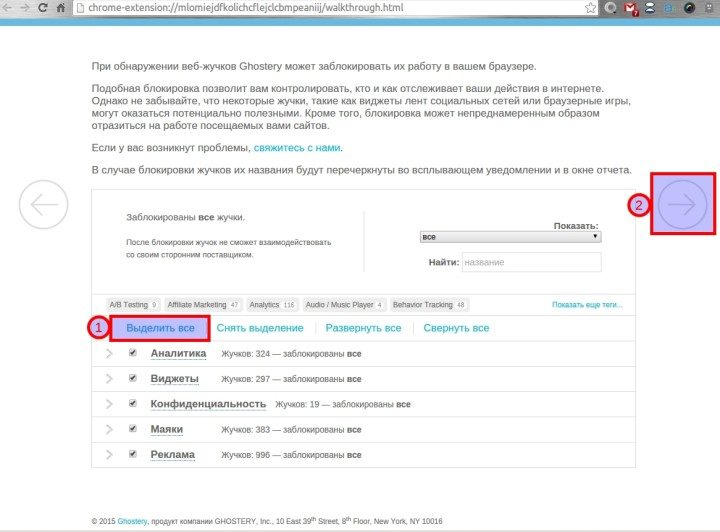Click the Выделить все button
720x532 pixels.
(x=160, y=328)
